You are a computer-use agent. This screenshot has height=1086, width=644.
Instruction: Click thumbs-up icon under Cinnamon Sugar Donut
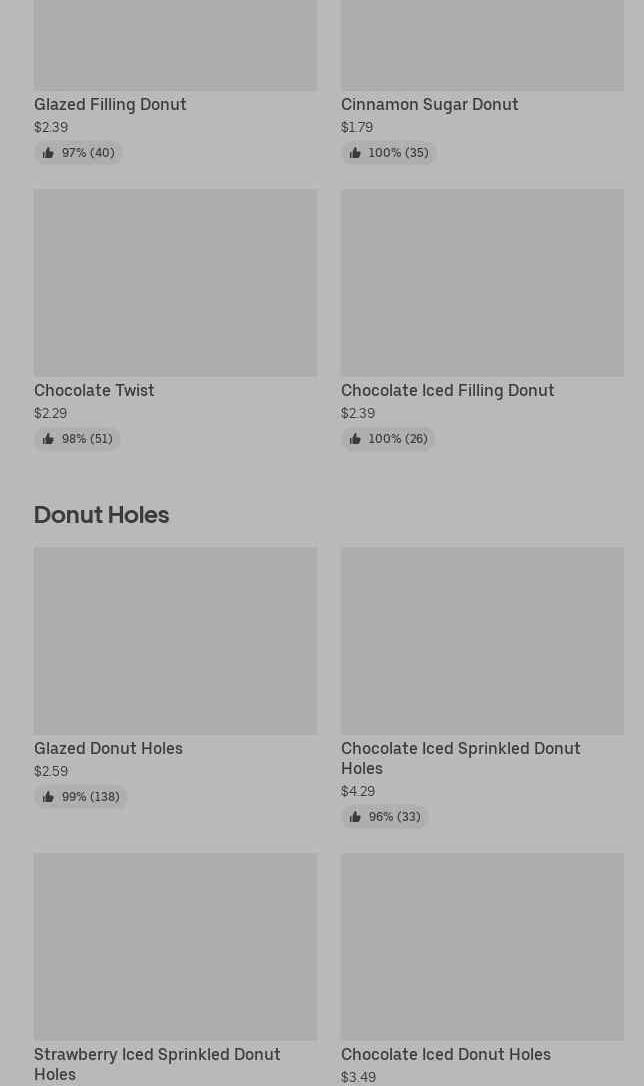[x=355, y=153]
